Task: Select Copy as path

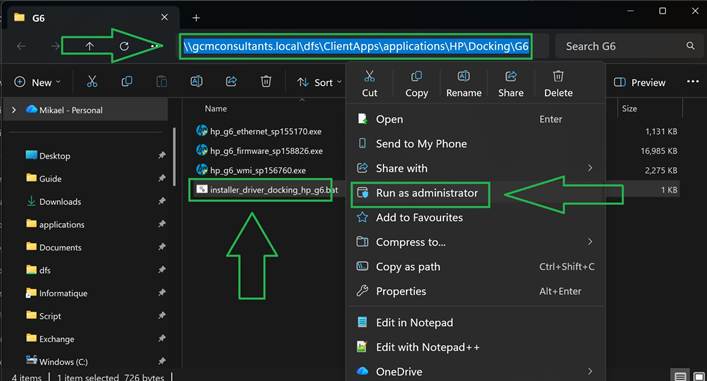Action: point(476,266)
